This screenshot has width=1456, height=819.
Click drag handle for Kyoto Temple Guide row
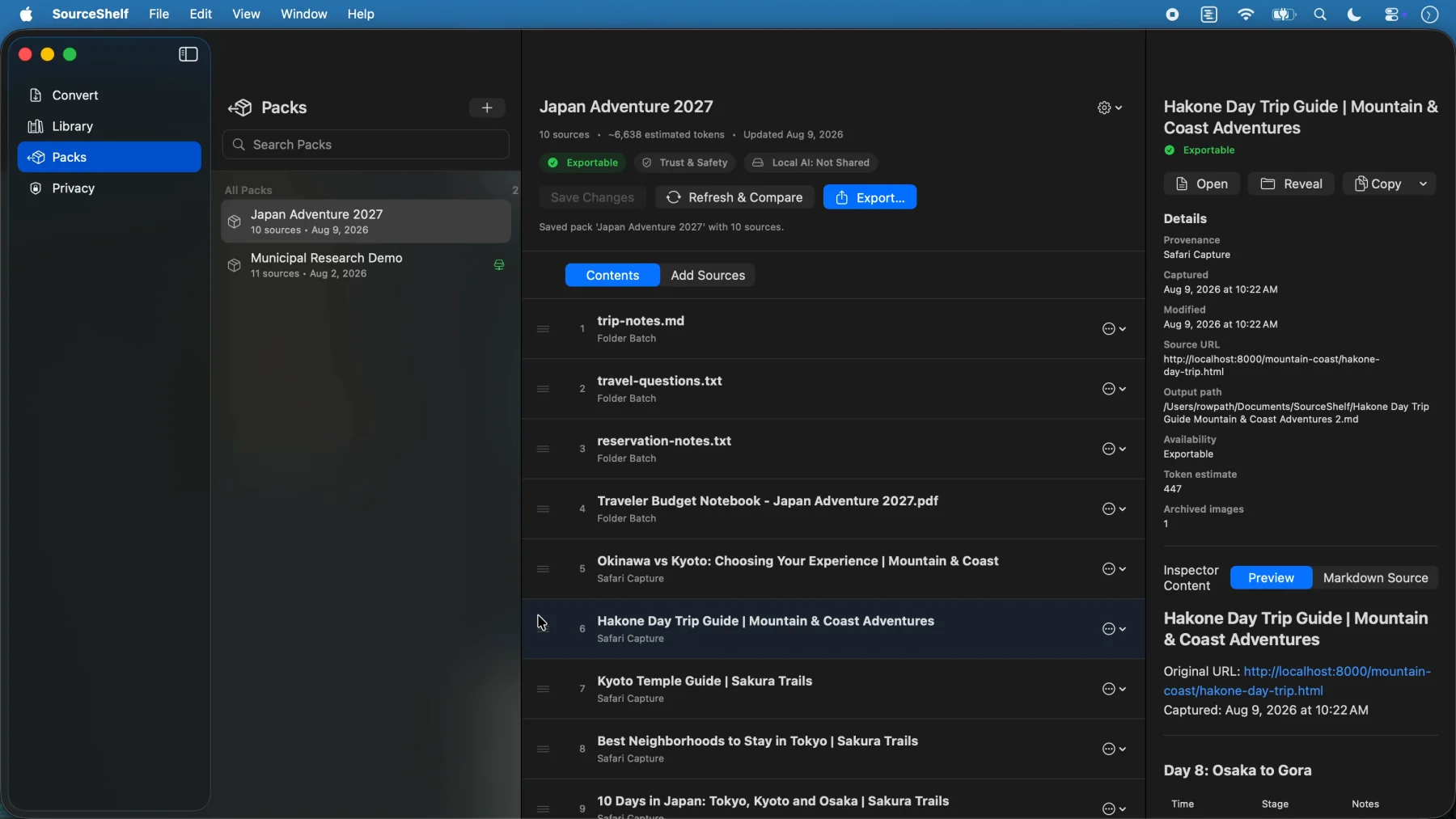(x=543, y=689)
